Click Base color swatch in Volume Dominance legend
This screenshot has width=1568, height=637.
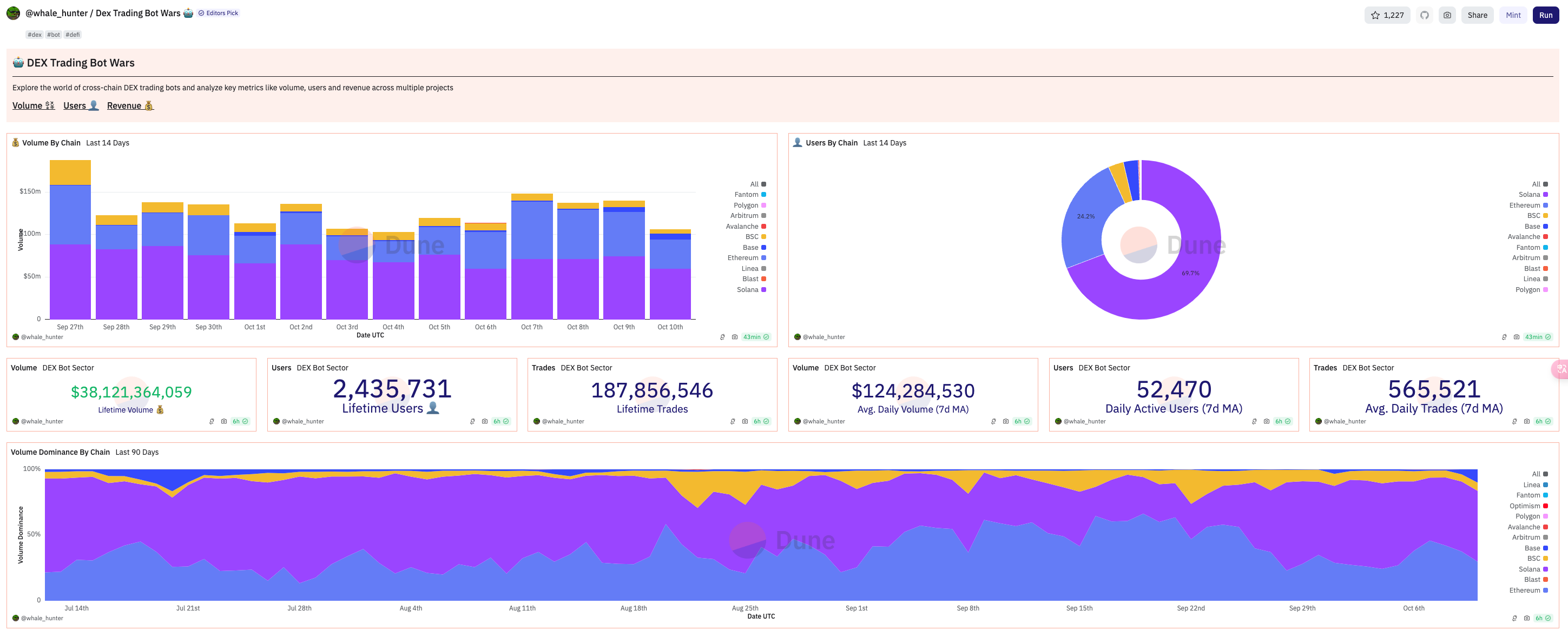(x=1545, y=548)
